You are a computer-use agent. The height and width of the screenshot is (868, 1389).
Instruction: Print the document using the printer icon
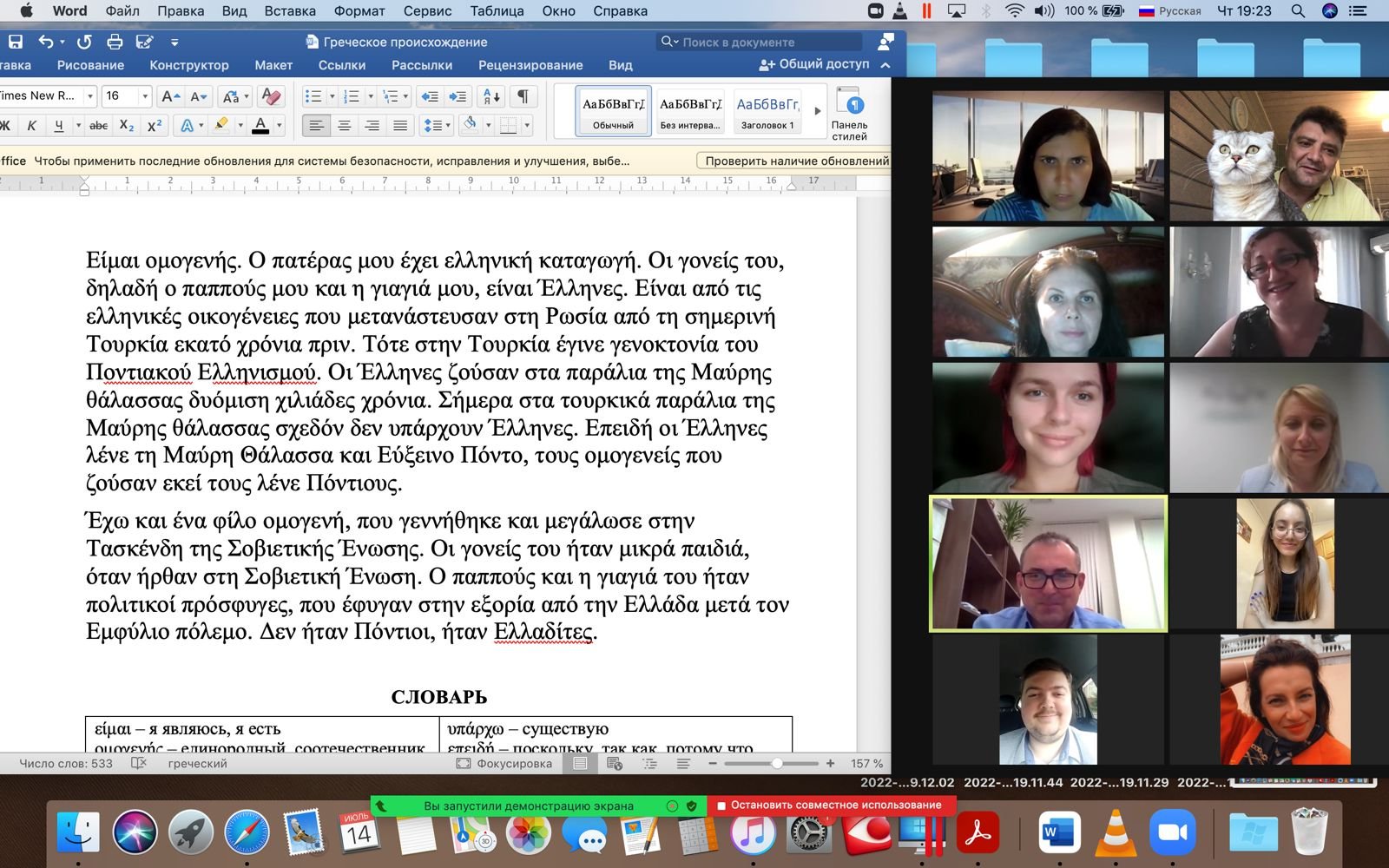coord(115,42)
